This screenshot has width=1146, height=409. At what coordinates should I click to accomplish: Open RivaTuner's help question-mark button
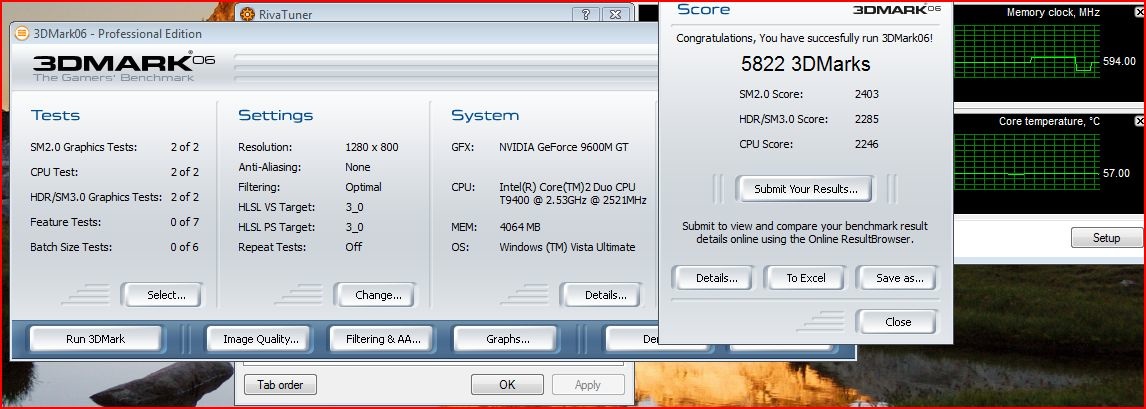(x=586, y=14)
